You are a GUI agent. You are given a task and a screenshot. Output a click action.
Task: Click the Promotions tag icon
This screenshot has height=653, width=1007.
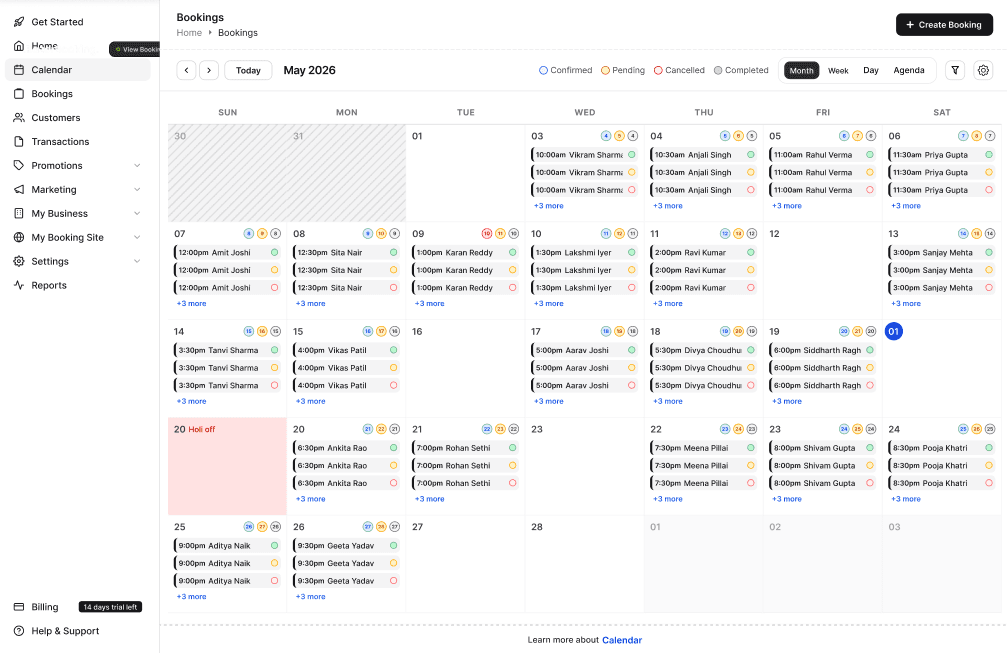pyautogui.click(x=19, y=166)
